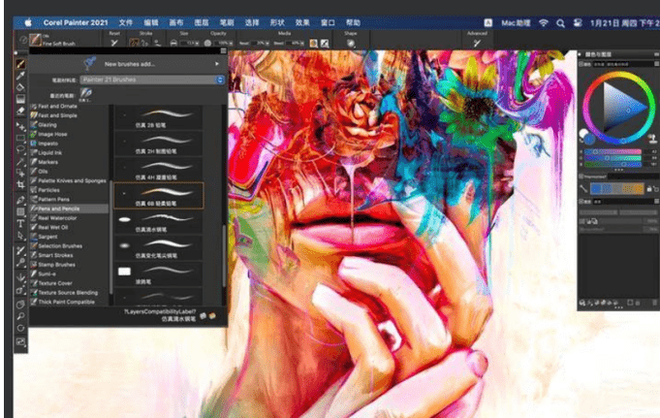Select the Dropper tool
The height and width of the screenshot is (418, 660).
pos(20,76)
